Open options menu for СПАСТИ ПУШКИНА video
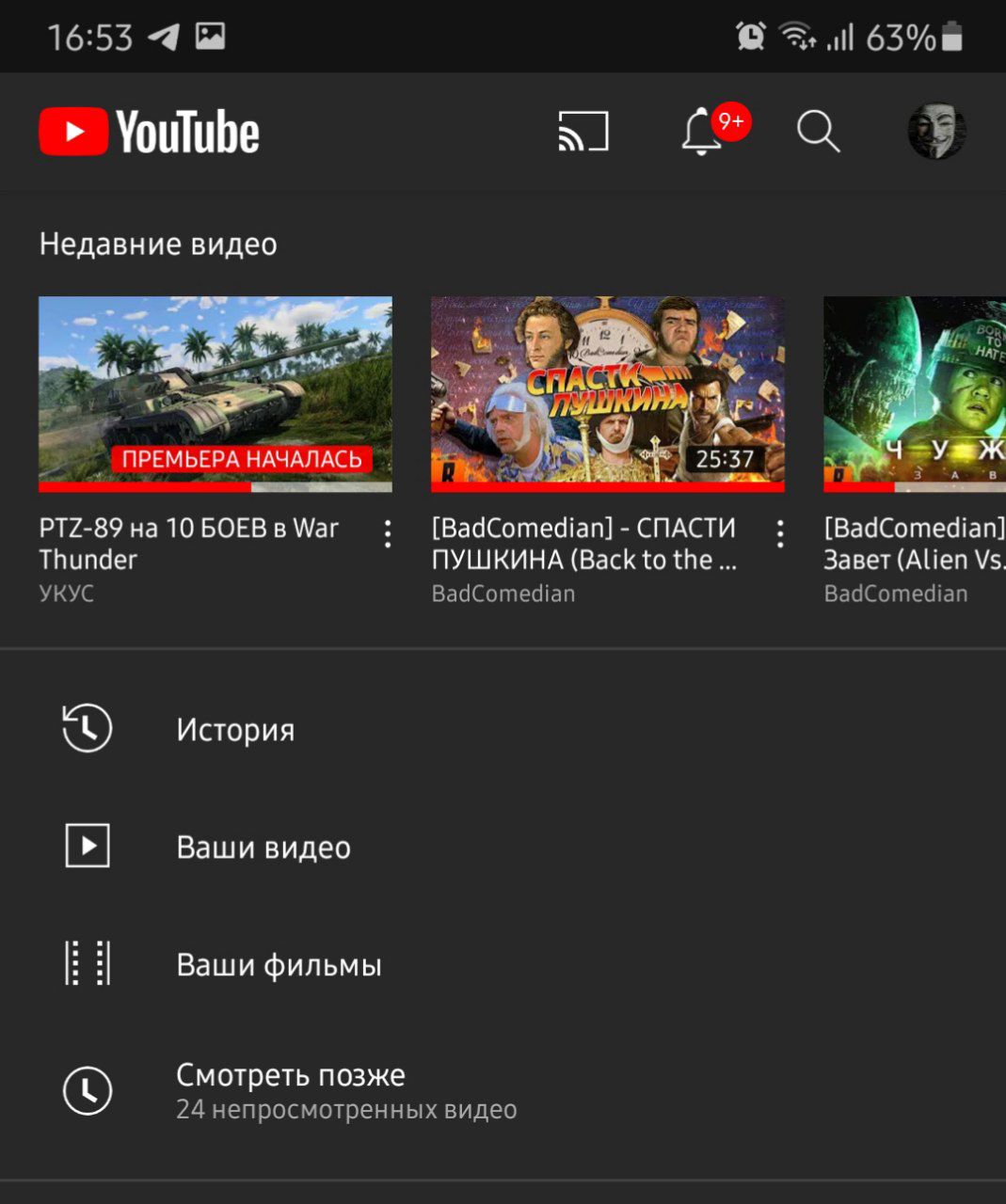This screenshot has width=1006, height=1204. point(780,534)
